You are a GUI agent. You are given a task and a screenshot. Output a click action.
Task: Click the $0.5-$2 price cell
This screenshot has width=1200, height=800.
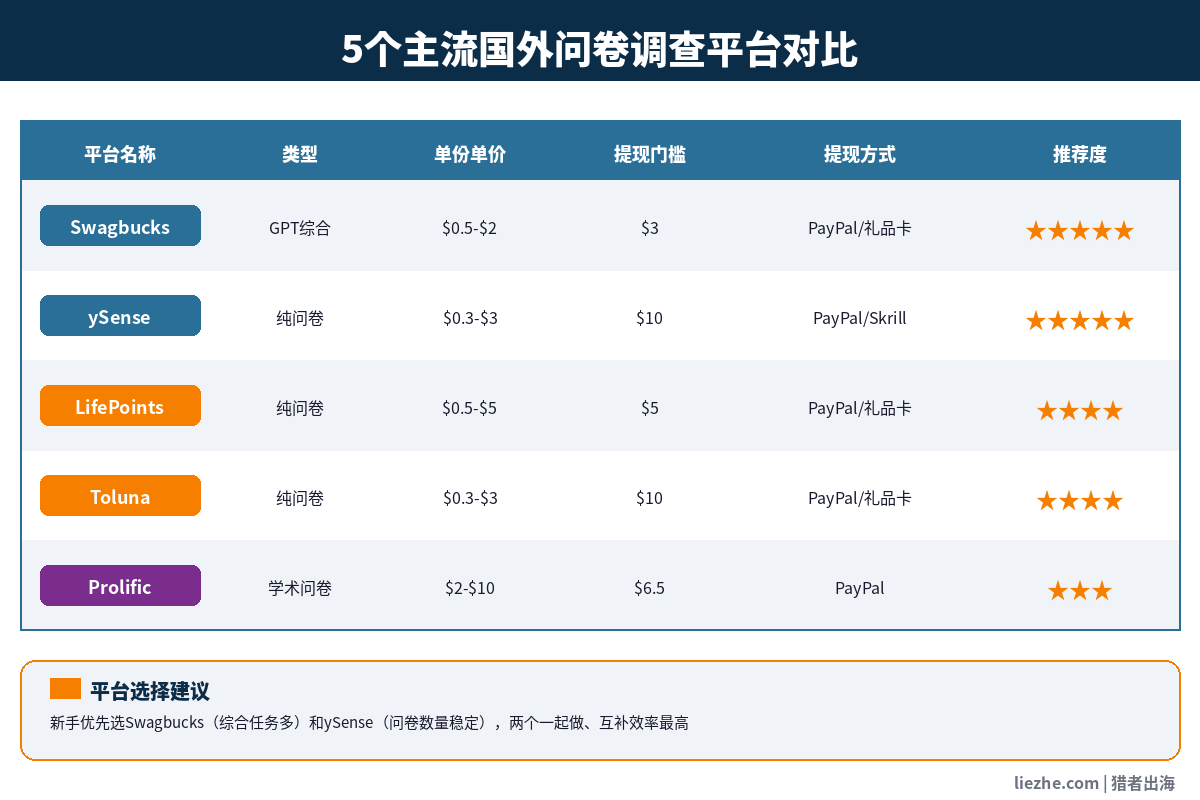pyautogui.click(x=470, y=228)
